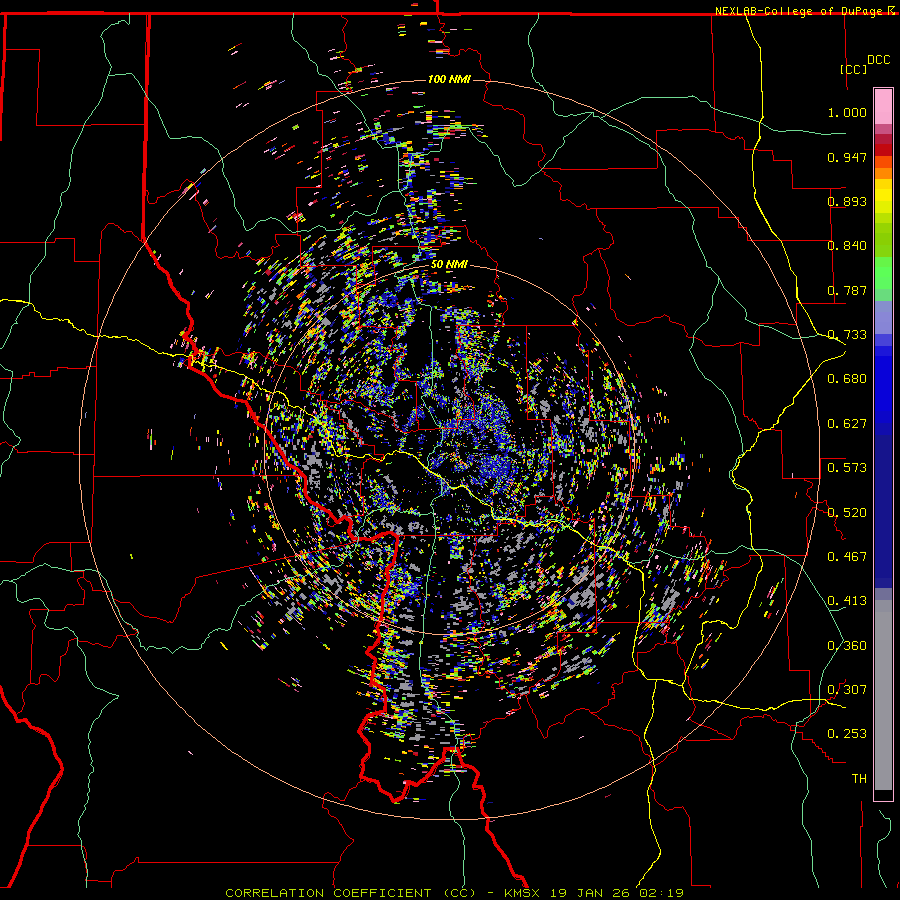The height and width of the screenshot is (900, 900).
Task: Click the 19 JAN 26 date in caption
Action: [590, 893]
